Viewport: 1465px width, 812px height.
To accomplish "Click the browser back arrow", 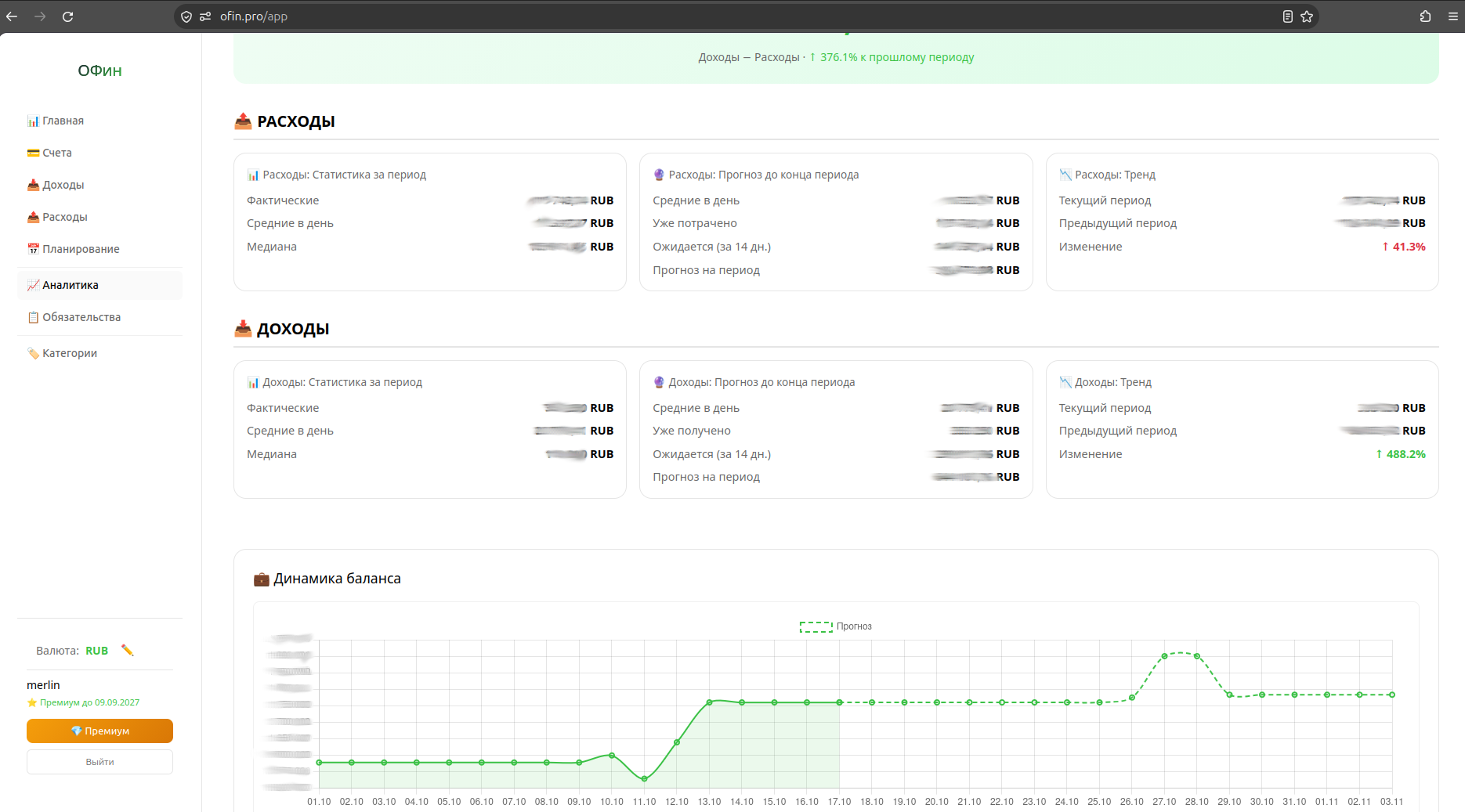I will click(x=12, y=16).
